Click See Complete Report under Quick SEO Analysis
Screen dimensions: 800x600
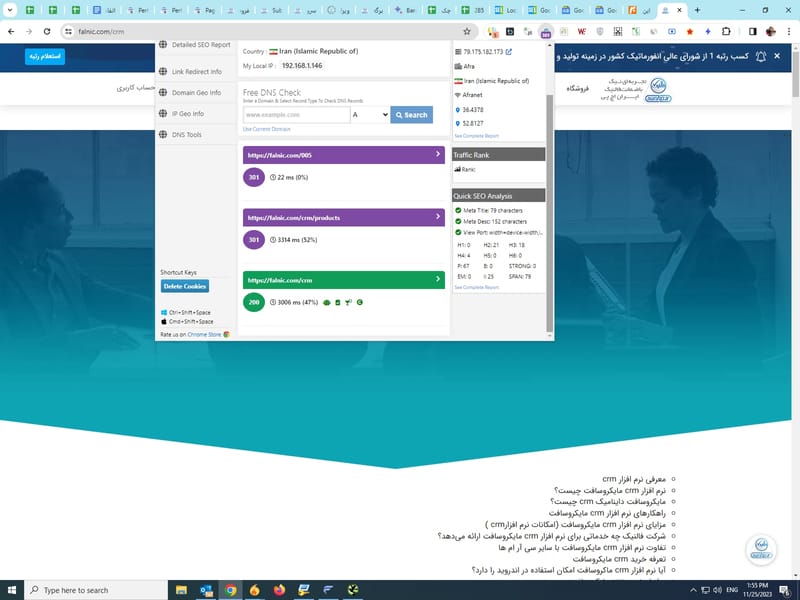pyautogui.click(x=477, y=287)
